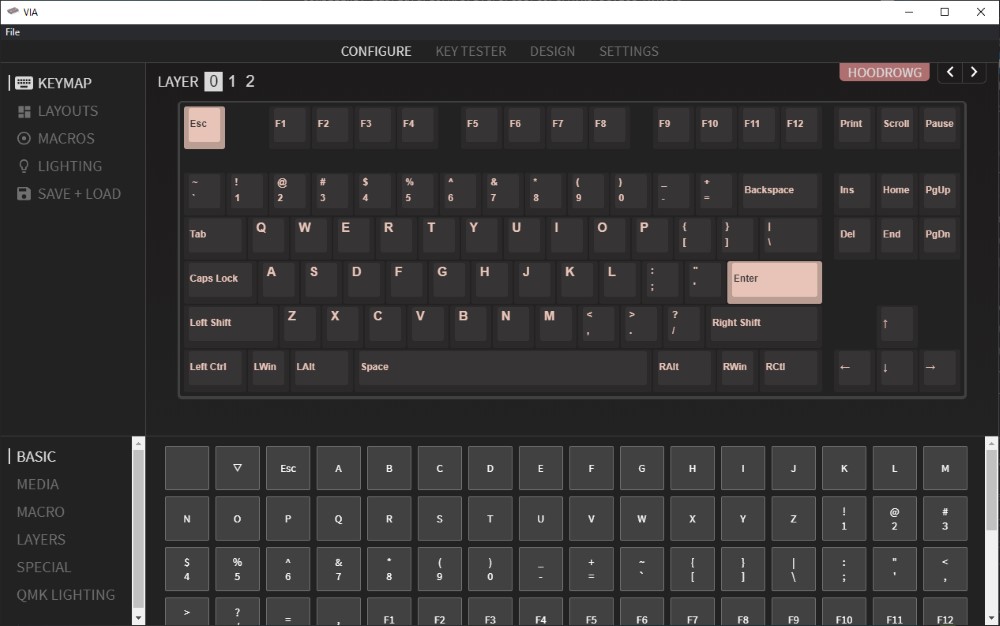Select the Enter key on keyboard
1000x626 pixels.
pos(774,281)
